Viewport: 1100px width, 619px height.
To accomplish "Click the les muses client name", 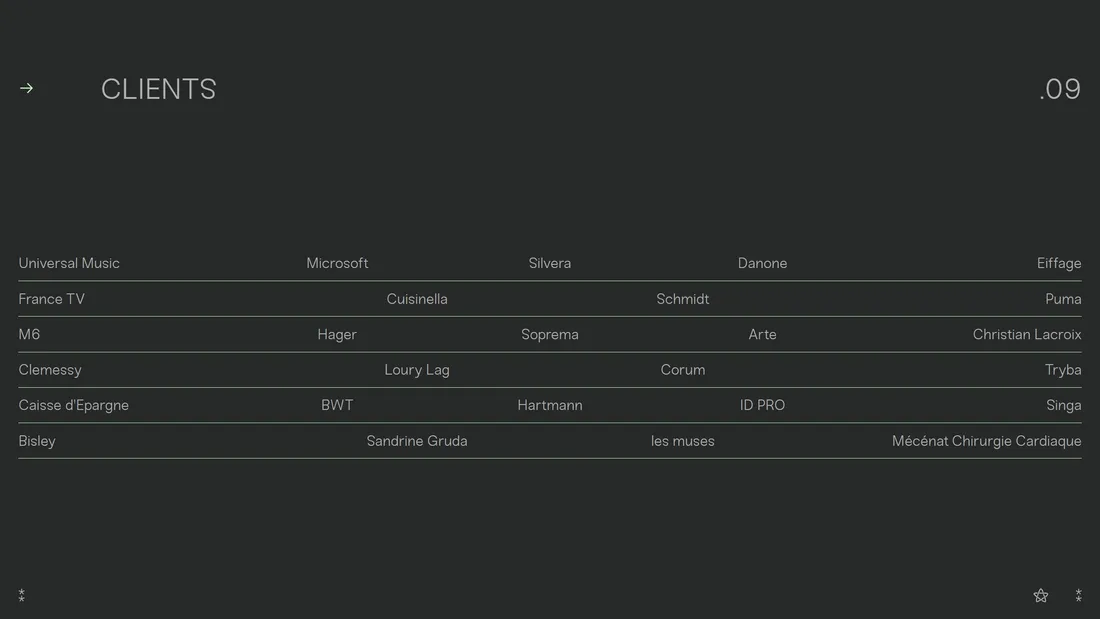I will click(683, 441).
